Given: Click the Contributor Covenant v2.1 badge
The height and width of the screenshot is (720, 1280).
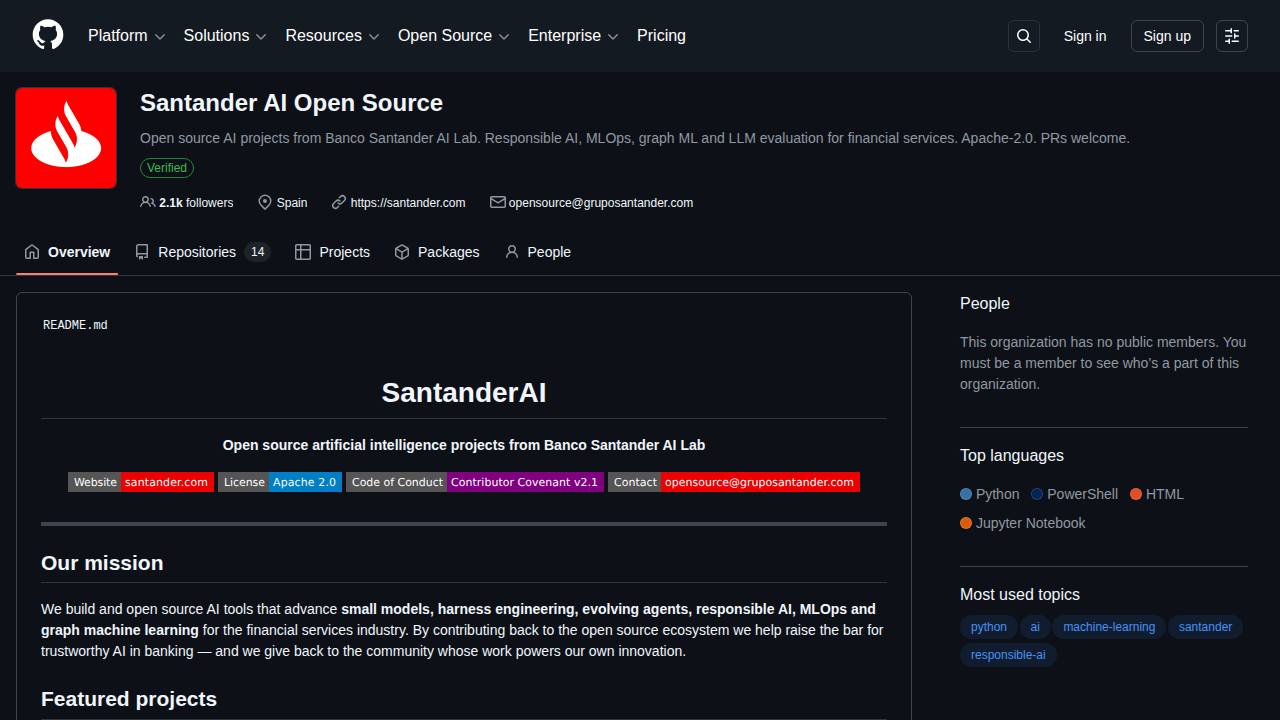Looking at the screenshot, I should pos(475,482).
